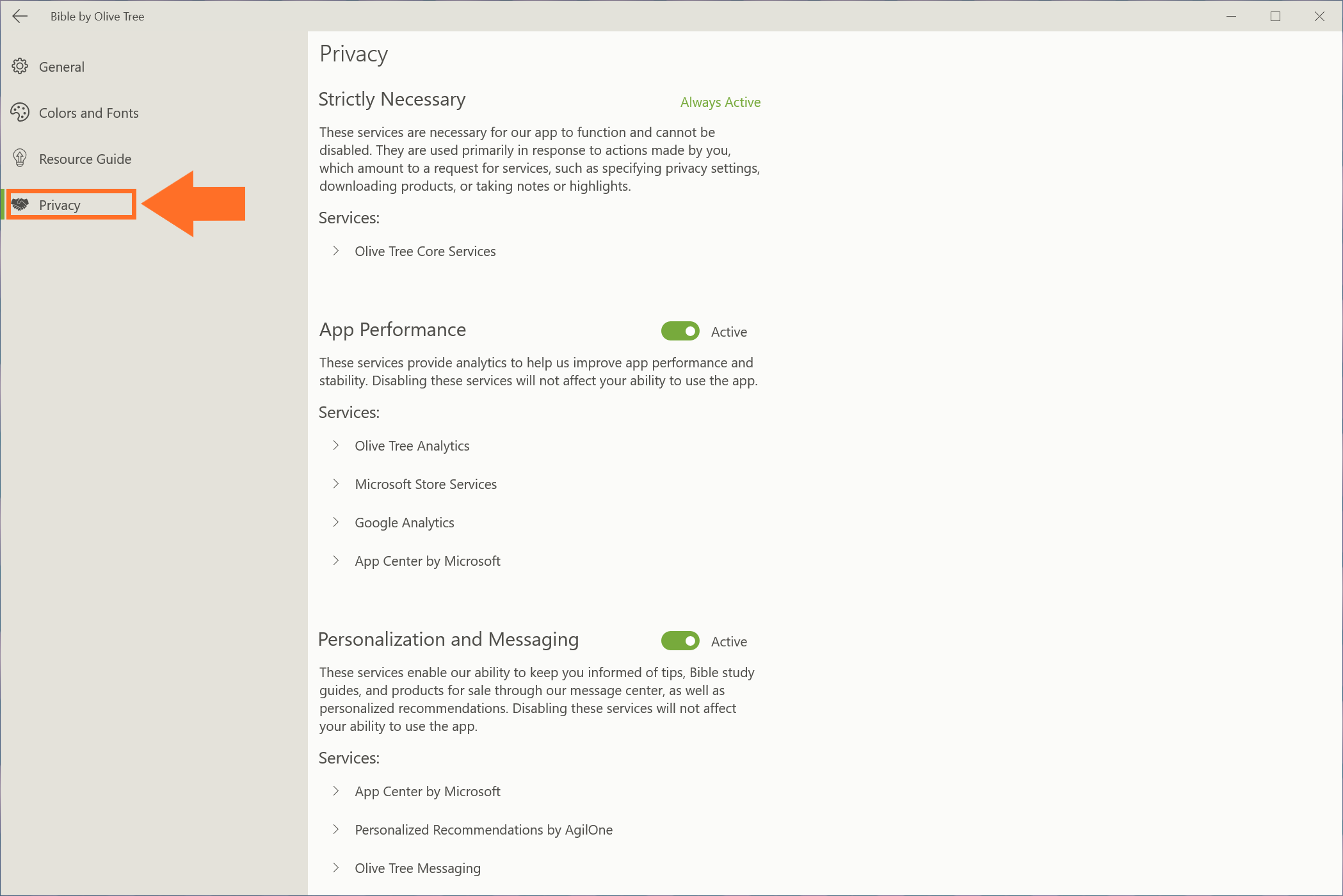Image resolution: width=1343 pixels, height=896 pixels.
Task: Open the Colors and Fonts section
Action: coord(89,113)
